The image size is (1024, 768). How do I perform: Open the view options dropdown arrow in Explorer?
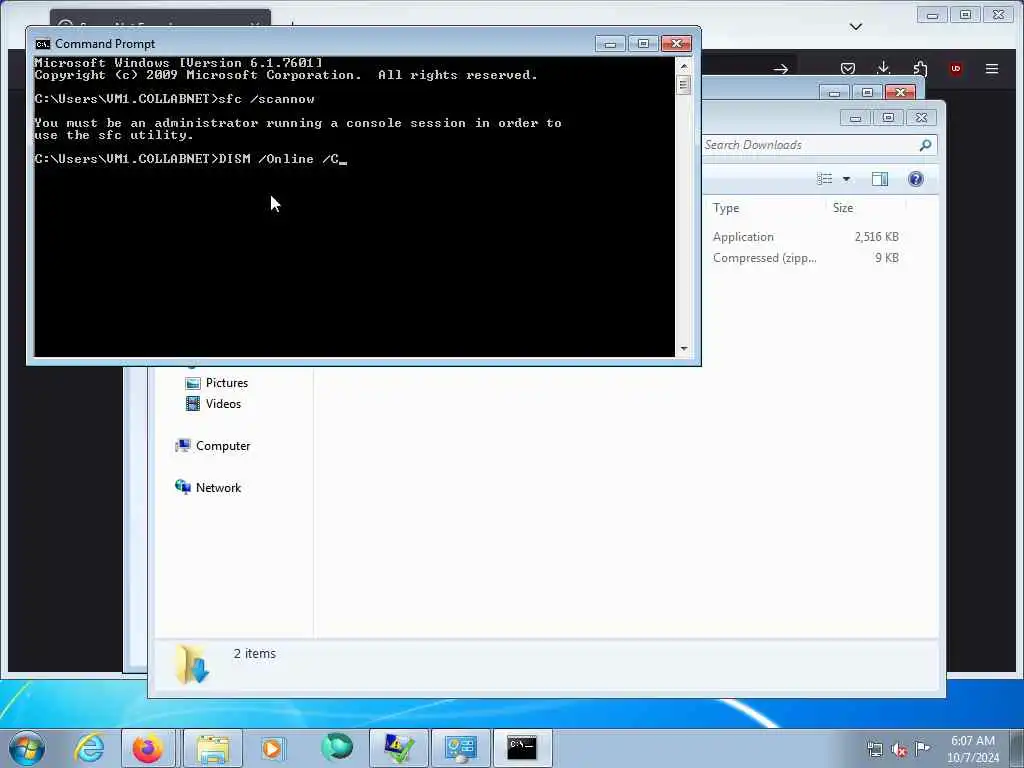(846, 179)
